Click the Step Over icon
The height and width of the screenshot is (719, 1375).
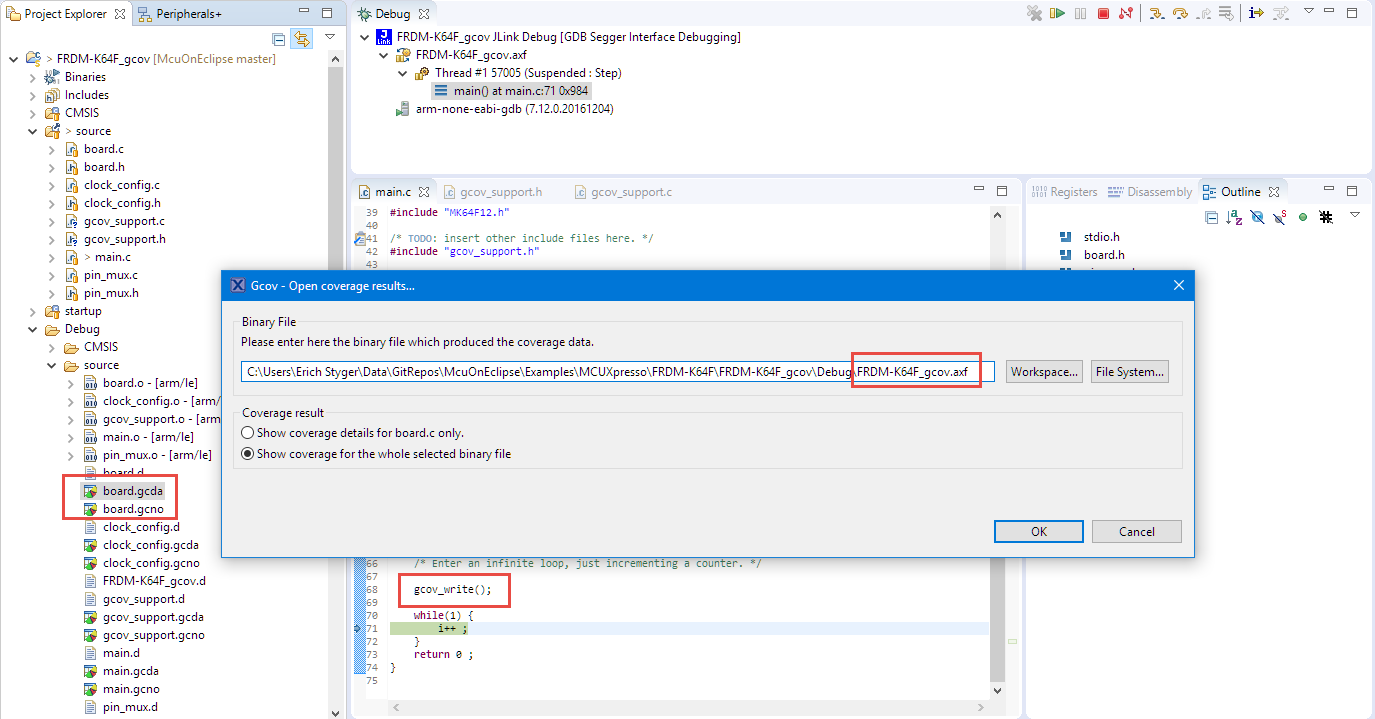[x=1180, y=14]
